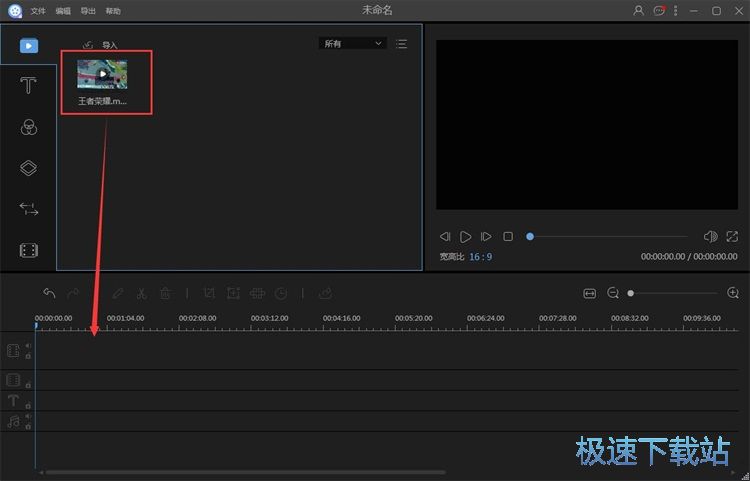Open the Overlays panel with stacked layers icon
750x481 pixels.
28,168
